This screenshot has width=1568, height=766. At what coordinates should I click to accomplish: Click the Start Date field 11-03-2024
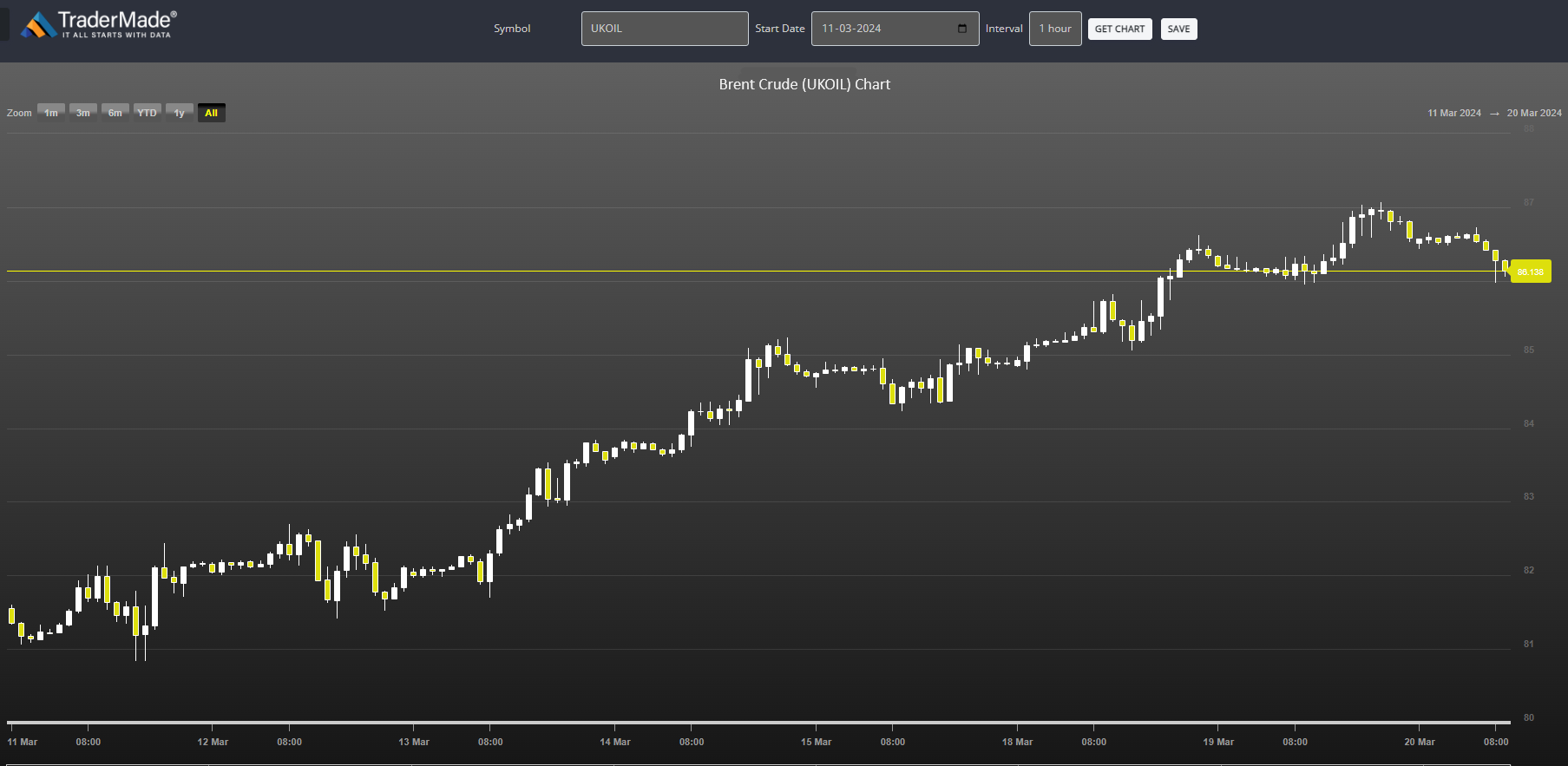[x=895, y=29]
